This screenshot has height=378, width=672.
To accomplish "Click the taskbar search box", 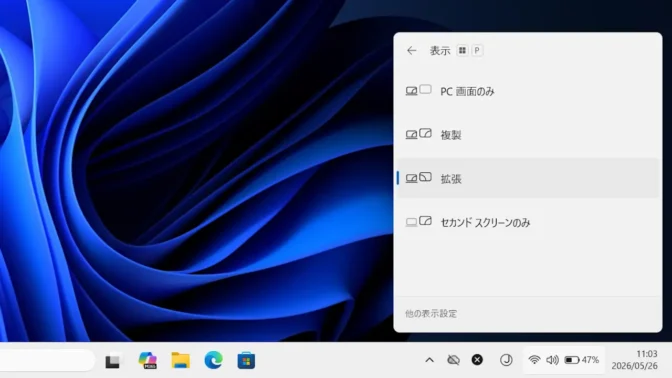I will tap(46, 360).
